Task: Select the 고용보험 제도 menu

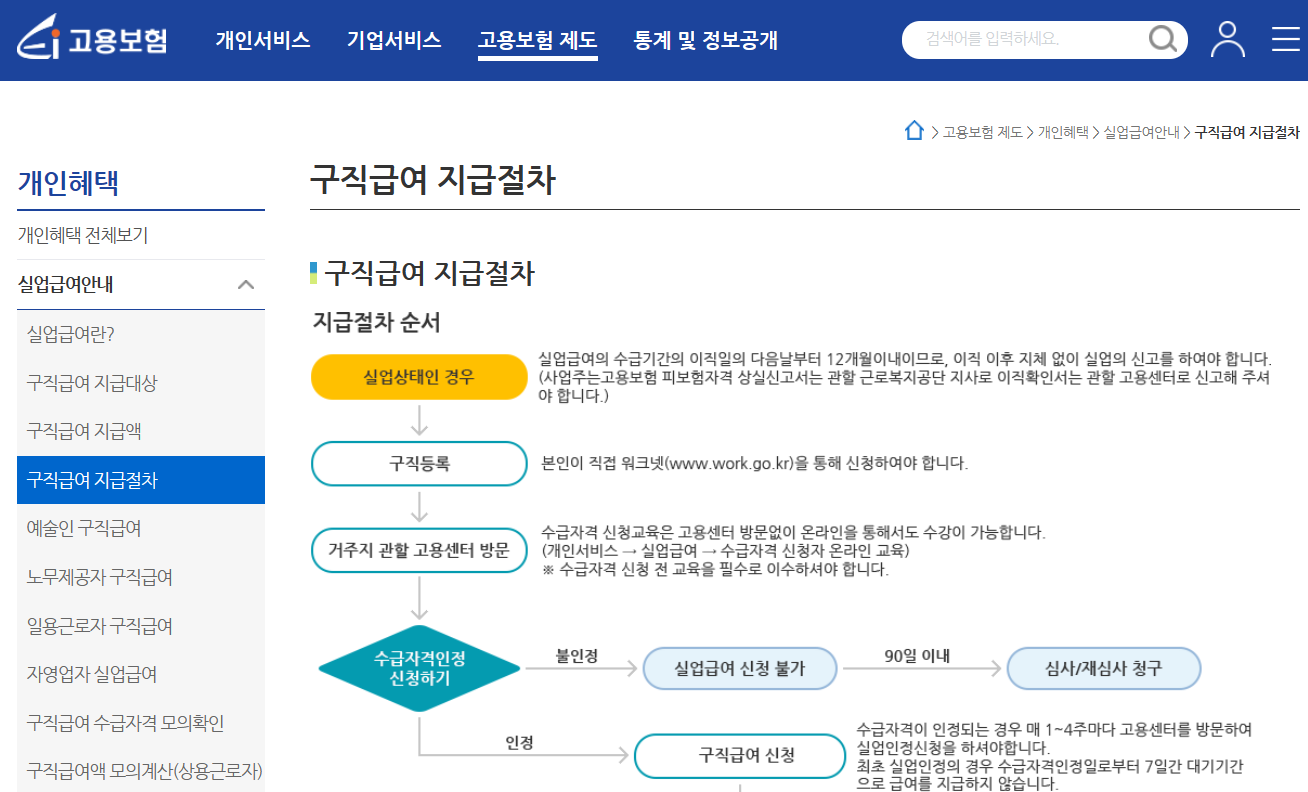Action: point(537,41)
